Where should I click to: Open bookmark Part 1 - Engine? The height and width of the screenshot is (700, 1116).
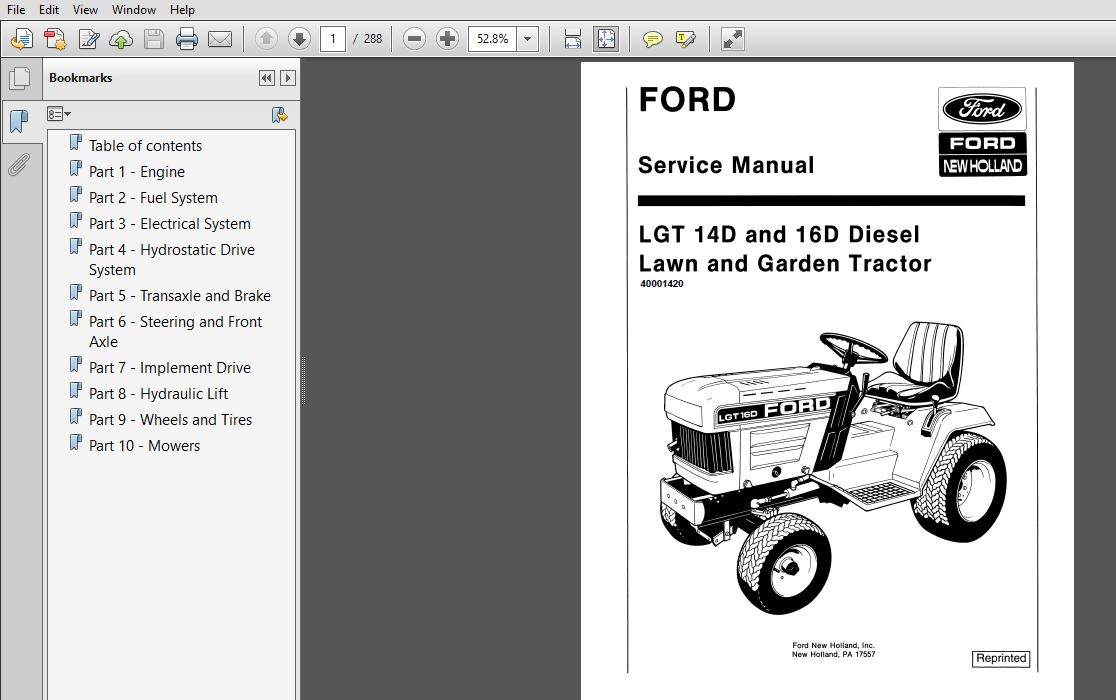[x=137, y=171]
